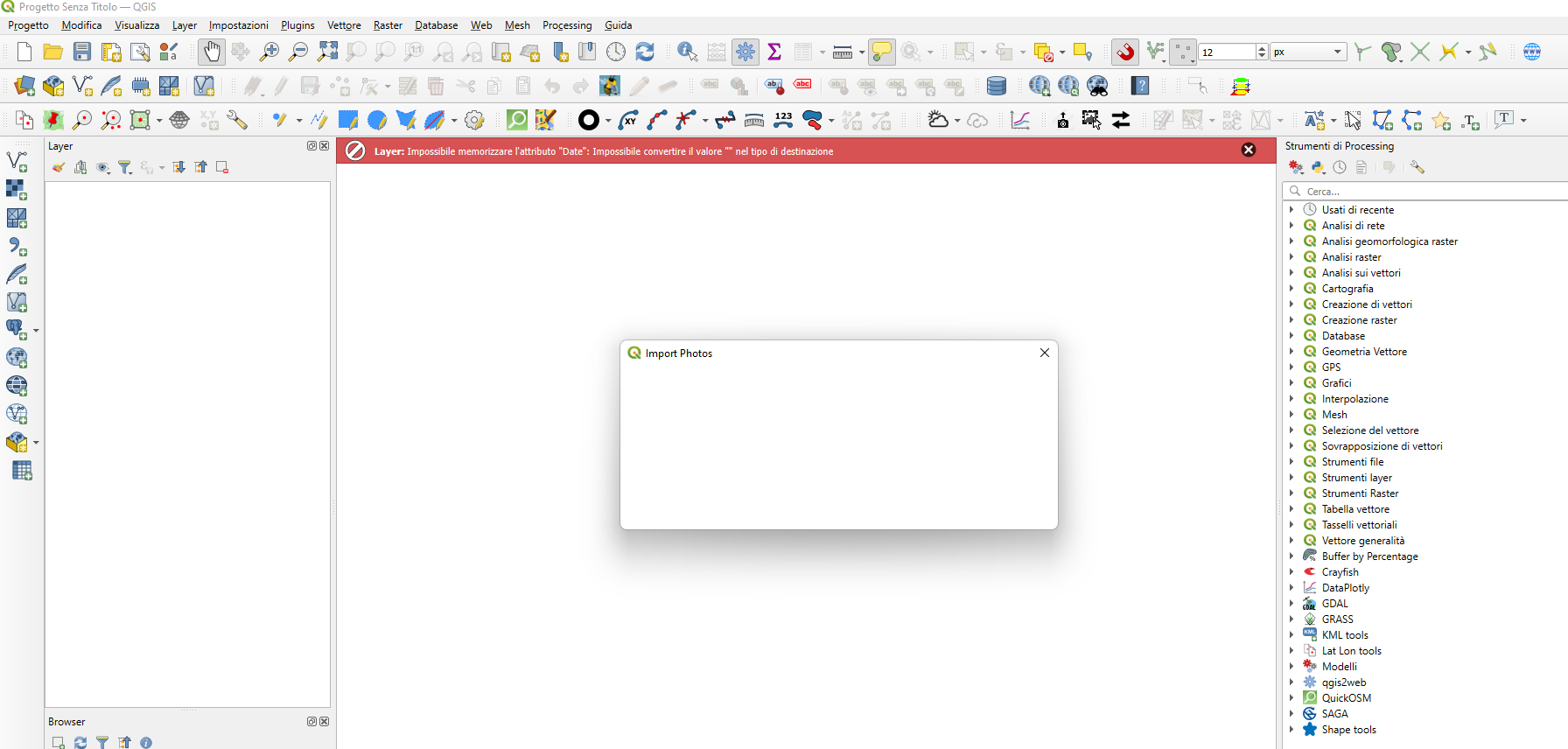Open the Identify Features tool

pos(687,52)
